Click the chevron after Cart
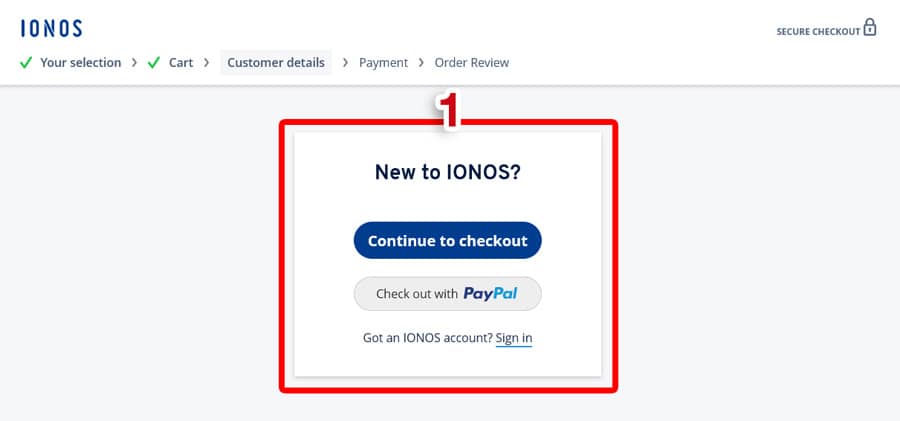This screenshot has height=421, width=900. pos(207,63)
